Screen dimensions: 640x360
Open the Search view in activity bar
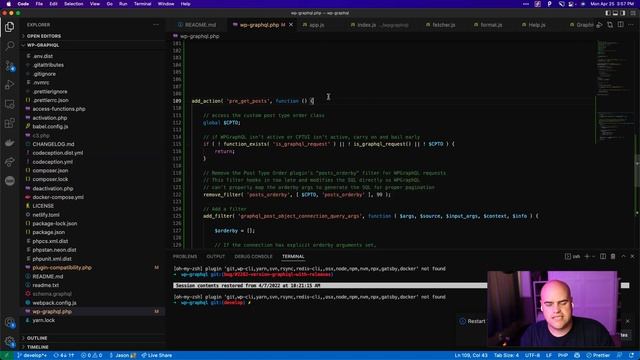pos(9,46)
